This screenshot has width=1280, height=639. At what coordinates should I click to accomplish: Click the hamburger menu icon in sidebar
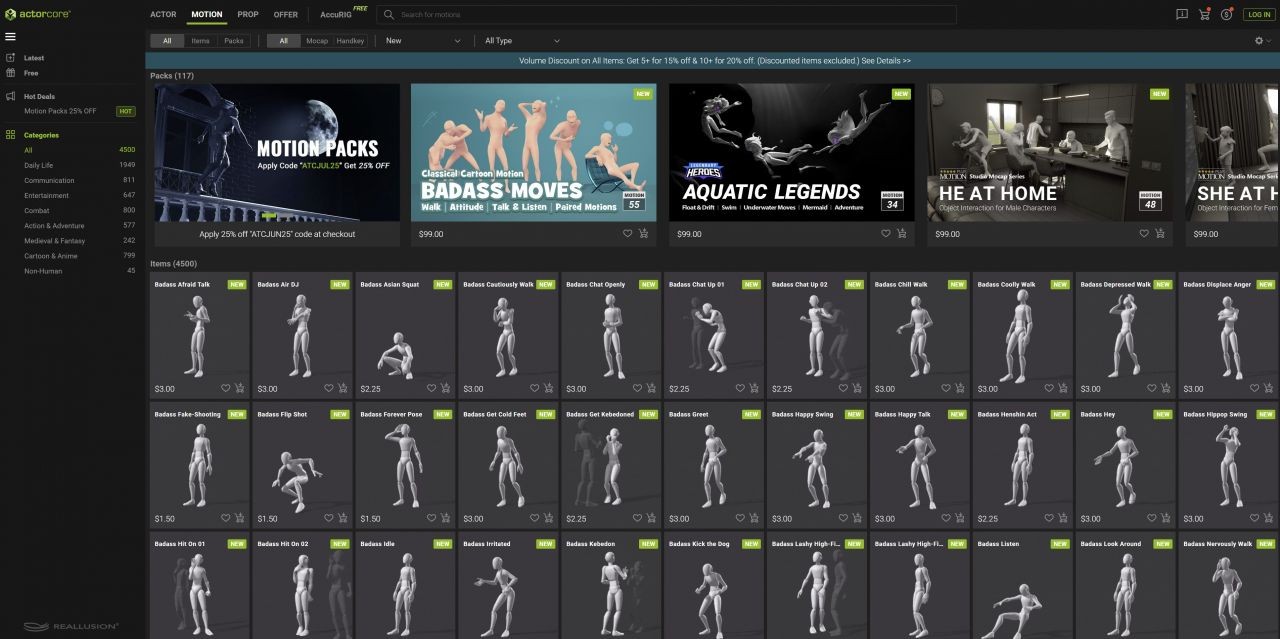click(x=11, y=37)
